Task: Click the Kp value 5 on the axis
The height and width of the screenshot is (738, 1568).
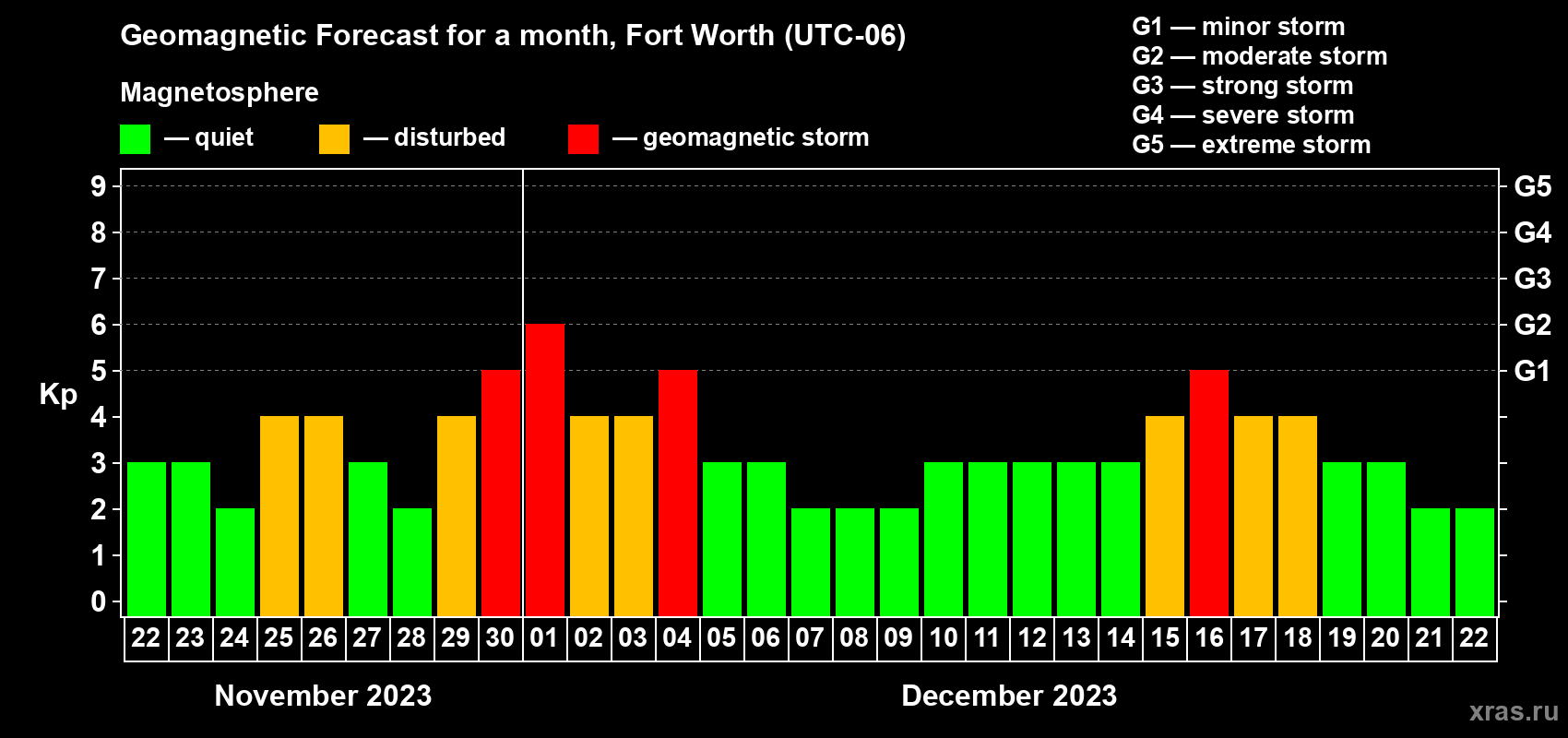Action: tap(99, 371)
